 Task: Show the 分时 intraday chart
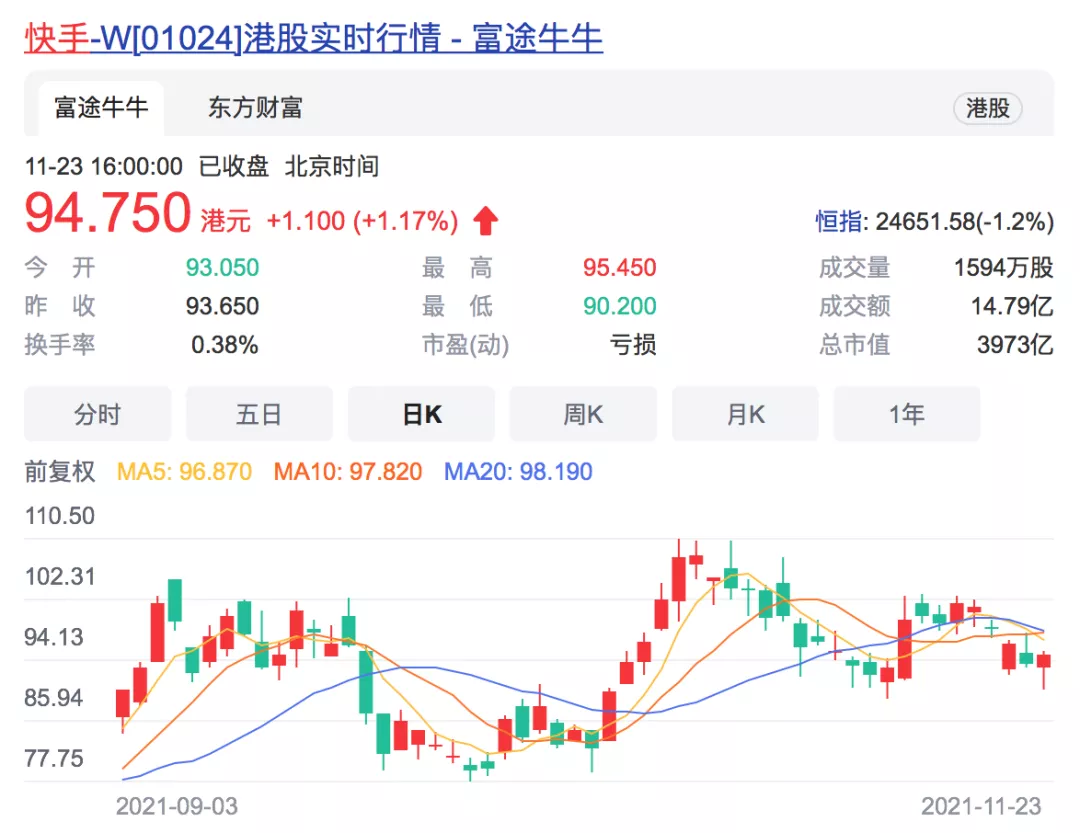97,414
